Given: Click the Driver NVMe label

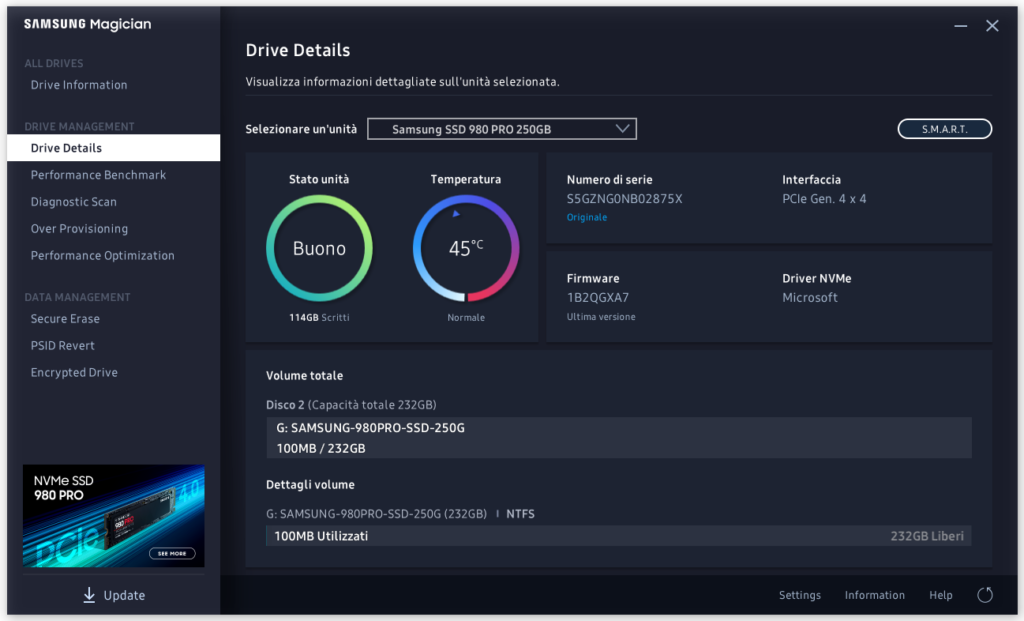Looking at the screenshot, I should [816, 278].
